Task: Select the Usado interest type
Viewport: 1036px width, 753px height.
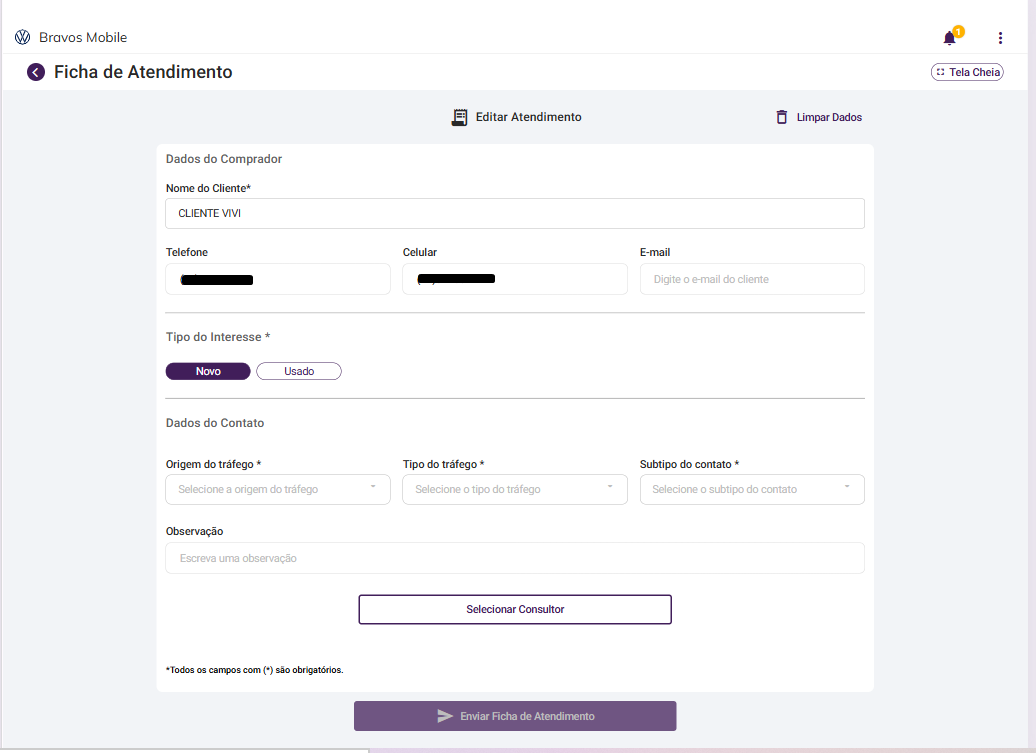Action: pos(299,371)
